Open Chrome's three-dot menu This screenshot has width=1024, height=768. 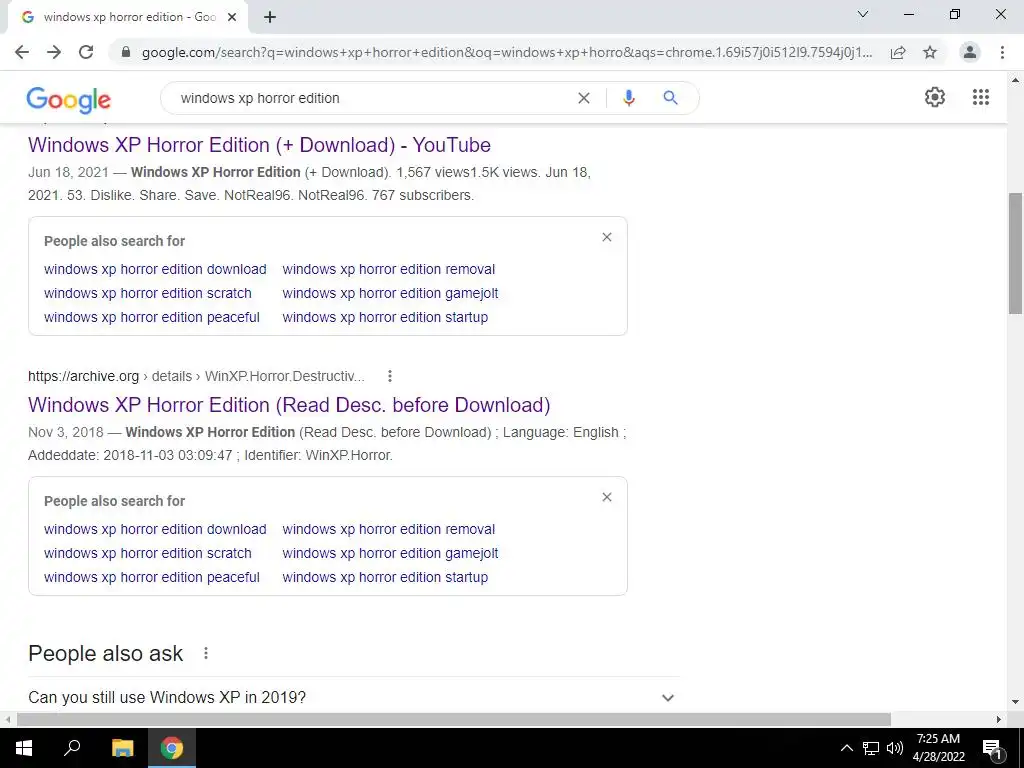pyautogui.click(x=1002, y=52)
